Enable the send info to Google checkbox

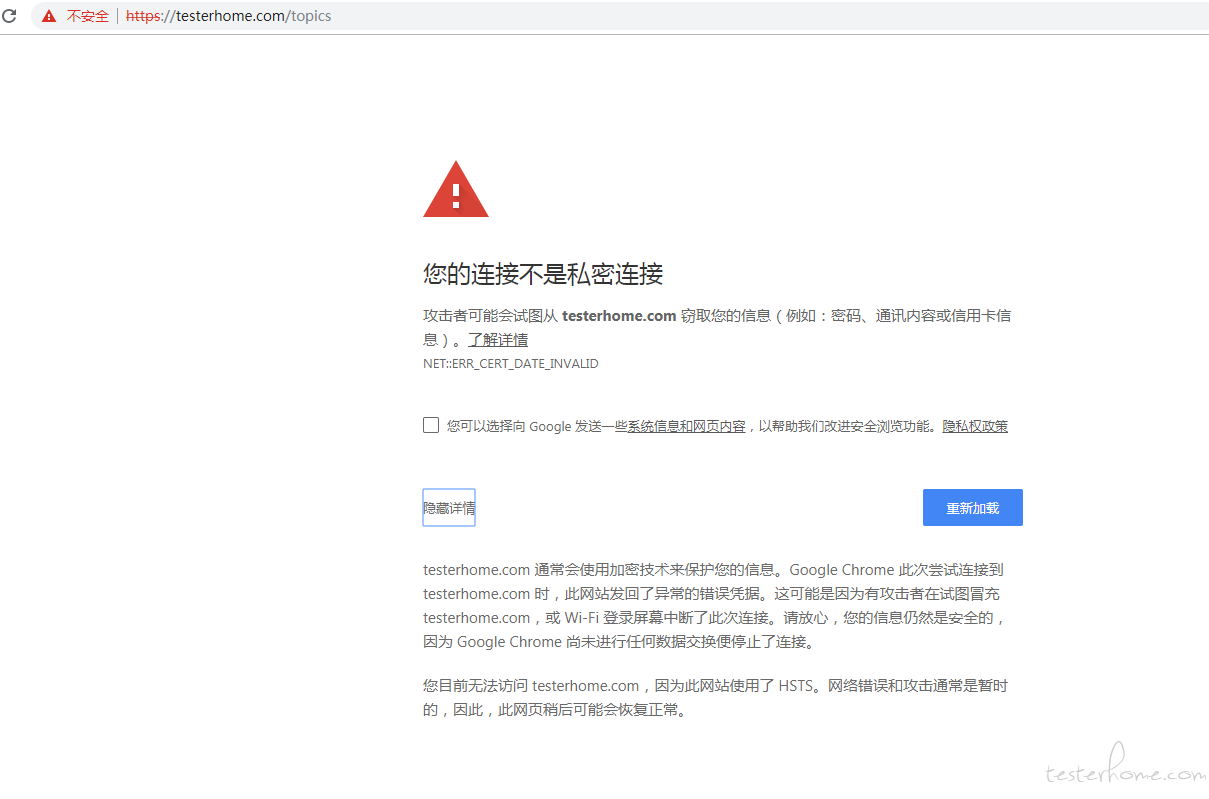point(431,425)
